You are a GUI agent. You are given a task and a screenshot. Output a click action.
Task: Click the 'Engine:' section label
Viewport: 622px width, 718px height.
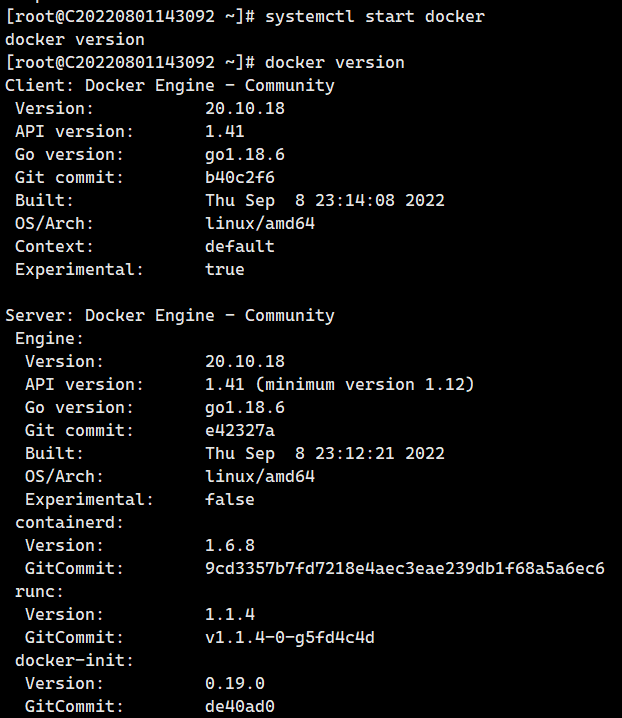[x=49, y=338]
